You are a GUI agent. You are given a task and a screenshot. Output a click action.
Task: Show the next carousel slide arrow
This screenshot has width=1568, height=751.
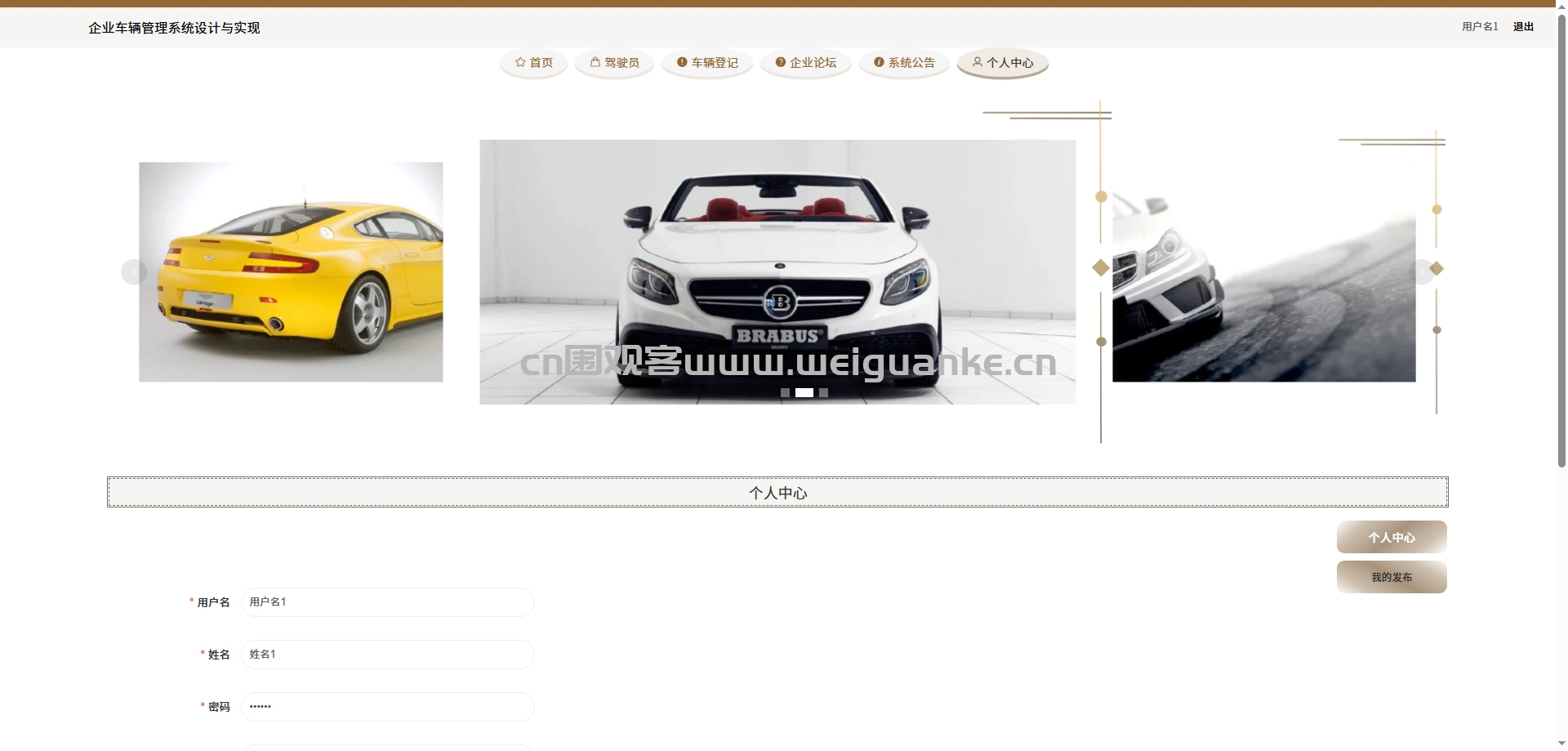coord(1422,272)
